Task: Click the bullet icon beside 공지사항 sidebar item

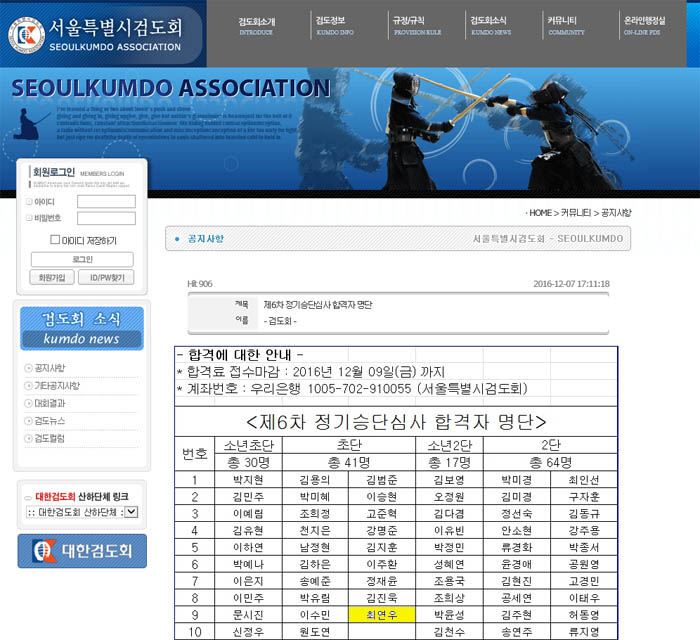Action: [28, 368]
